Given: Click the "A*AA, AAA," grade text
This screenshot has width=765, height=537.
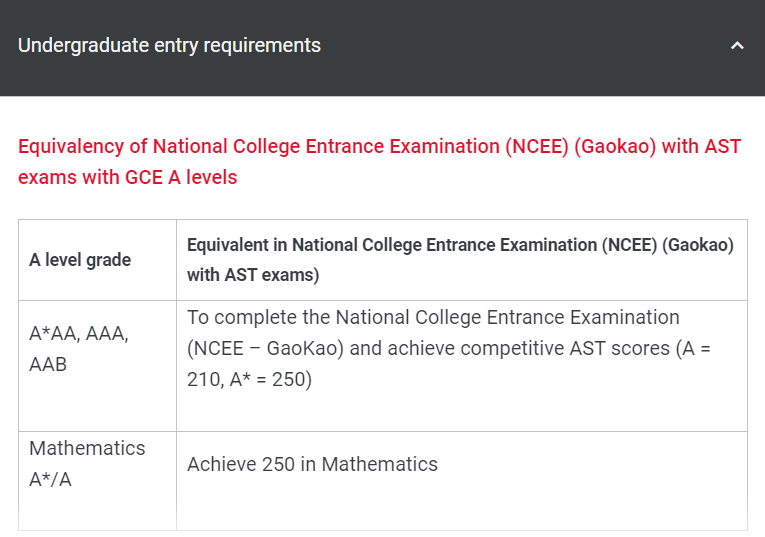Looking at the screenshot, I should (79, 334).
